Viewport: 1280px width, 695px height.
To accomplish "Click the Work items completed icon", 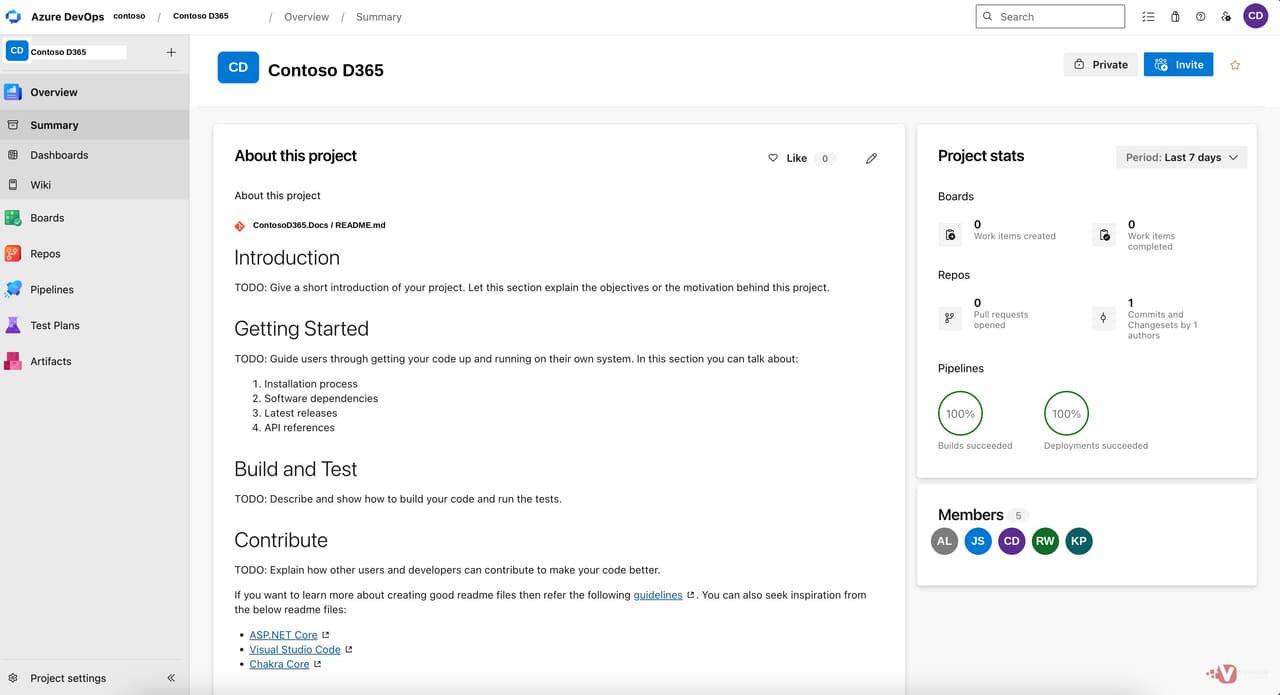I will point(1104,235).
